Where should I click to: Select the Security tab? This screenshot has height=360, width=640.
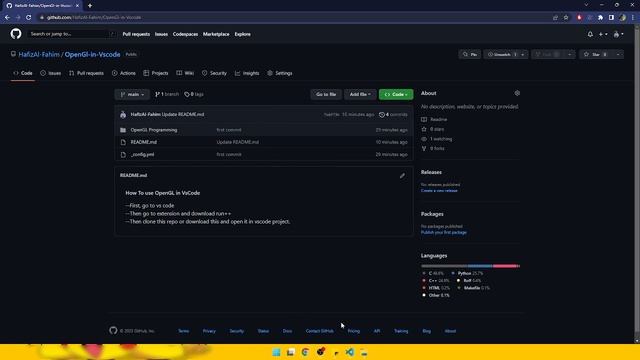point(214,73)
